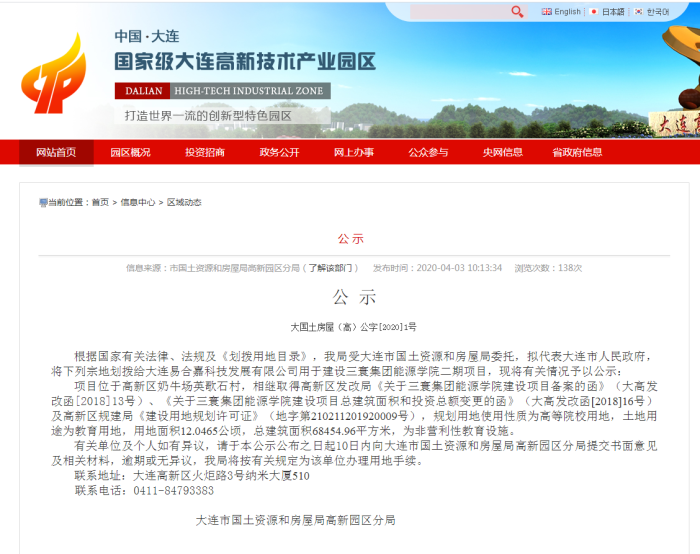Click the red 公示 title heading
The image size is (700, 554).
pos(351,239)
